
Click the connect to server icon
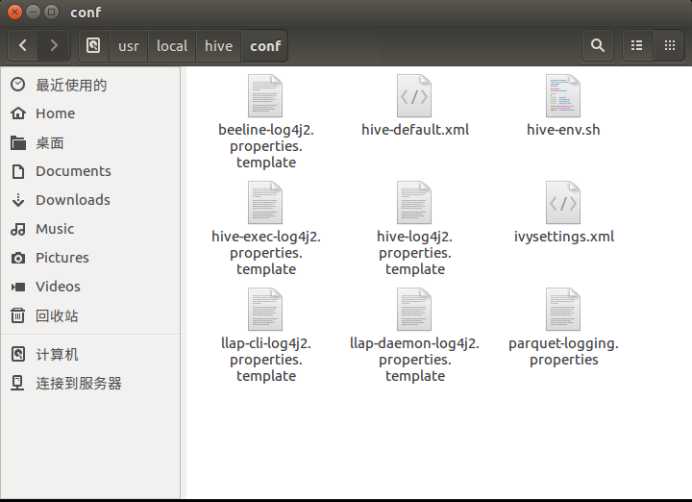[18, 383]
